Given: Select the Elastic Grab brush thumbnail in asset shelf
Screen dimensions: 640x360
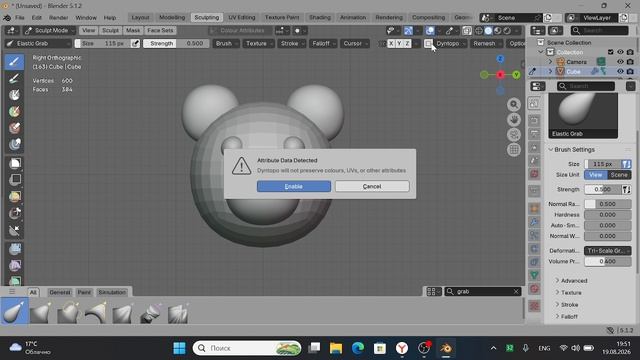Looking at the screenshot, I should [14, 312].
